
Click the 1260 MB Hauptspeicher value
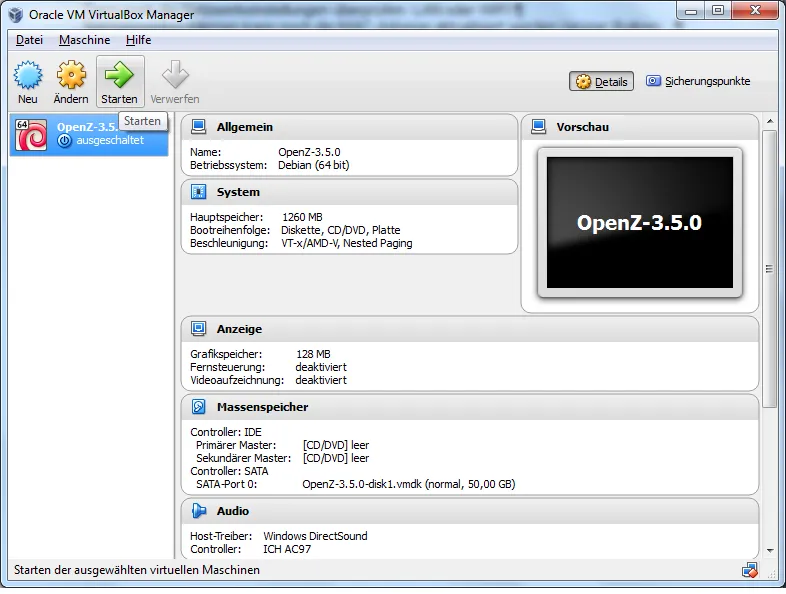tap(302, 217)
